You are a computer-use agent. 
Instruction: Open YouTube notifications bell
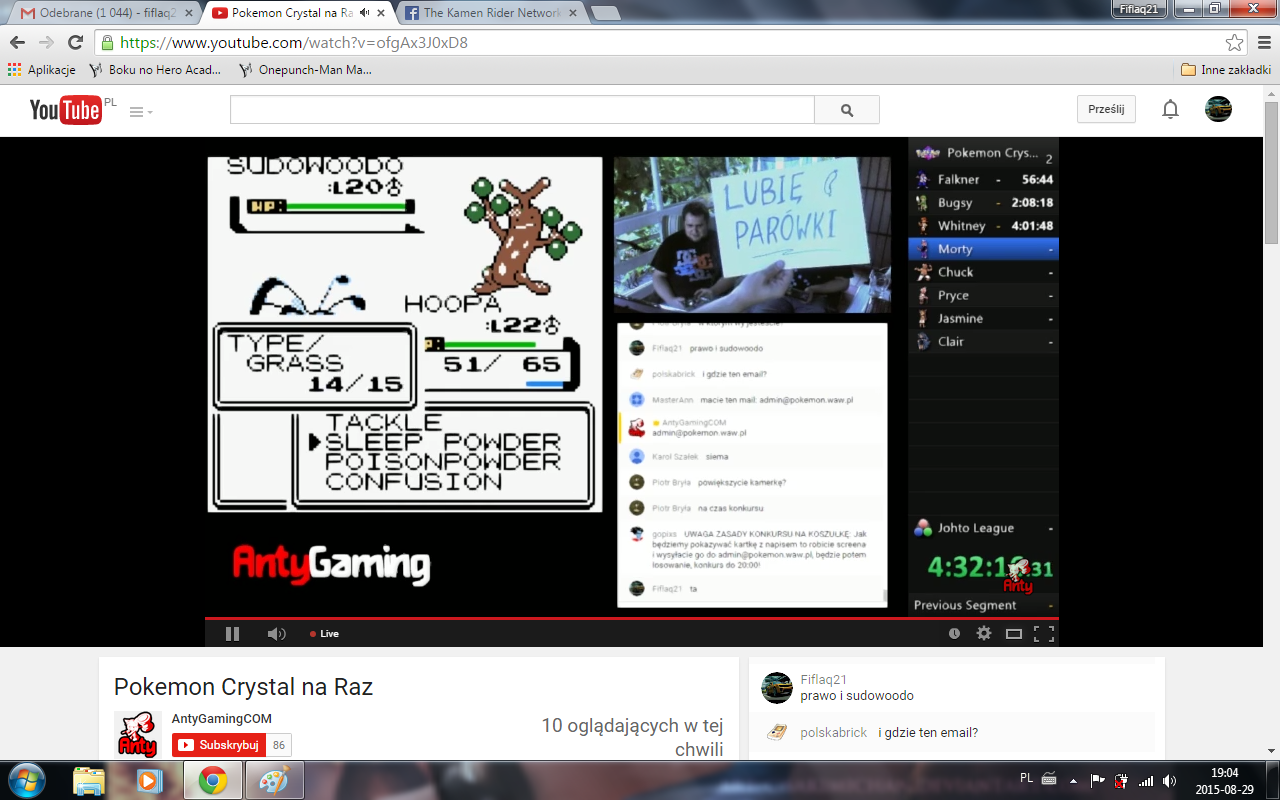pyautogui.click(x=1170, y=110)
